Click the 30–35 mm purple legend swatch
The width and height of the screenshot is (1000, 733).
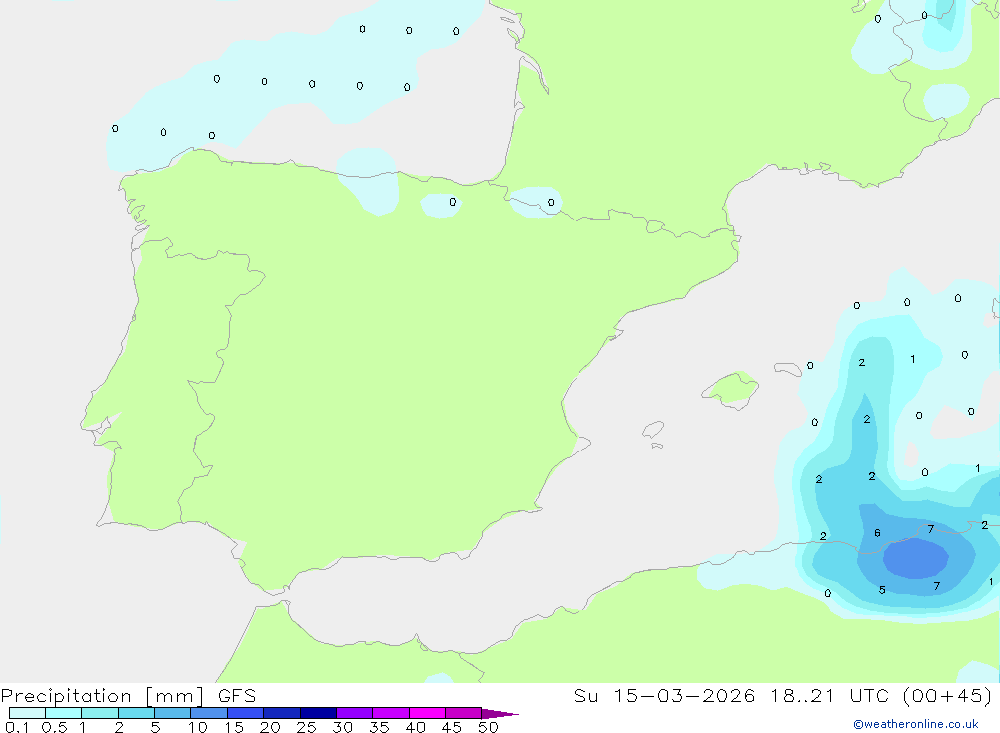(355, 713)
